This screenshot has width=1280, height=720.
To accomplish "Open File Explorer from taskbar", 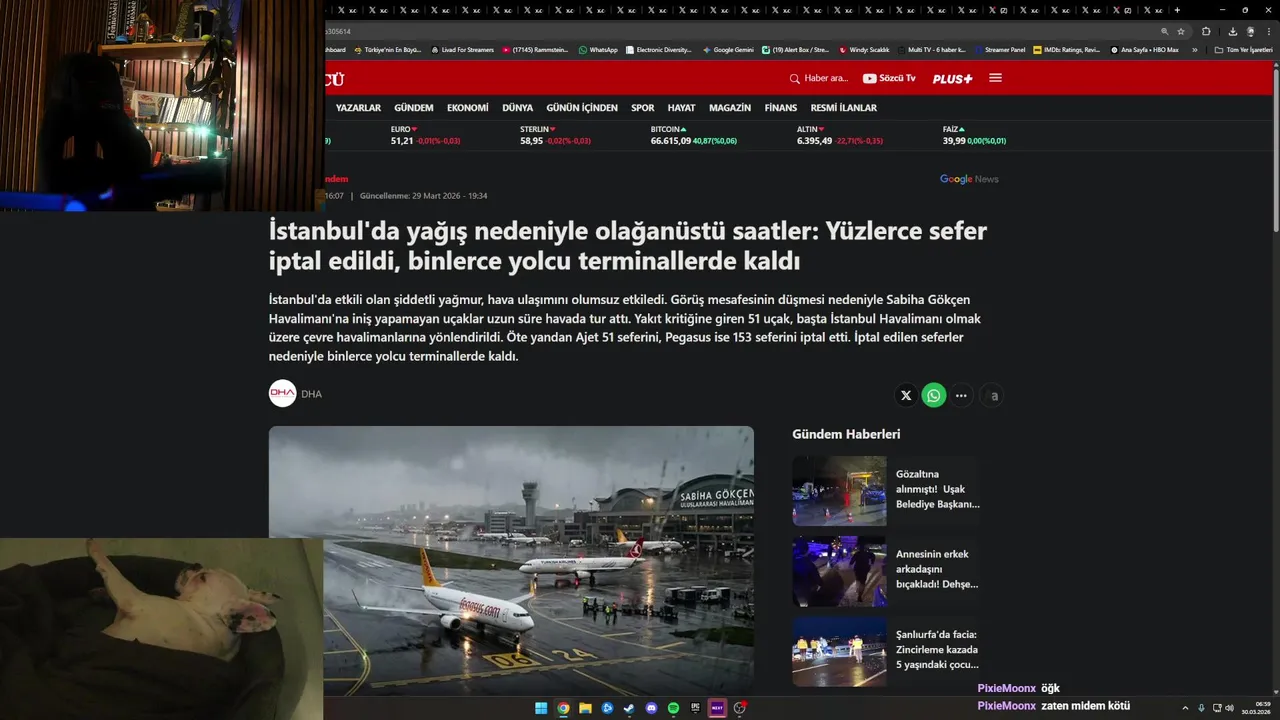I will pyautogui.click(x=585, y=708).
